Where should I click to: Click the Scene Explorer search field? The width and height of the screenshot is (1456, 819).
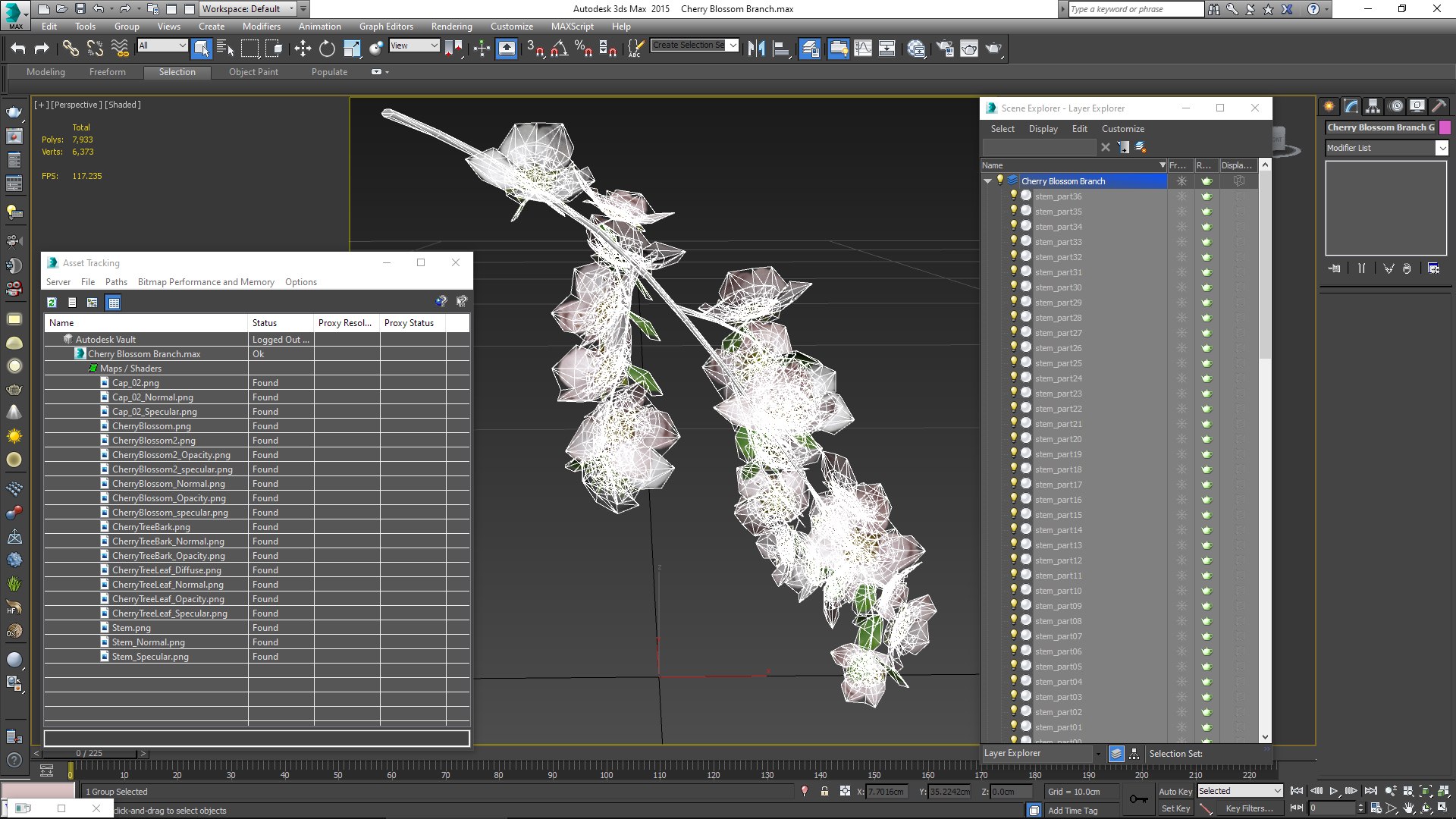point(1039,147)
